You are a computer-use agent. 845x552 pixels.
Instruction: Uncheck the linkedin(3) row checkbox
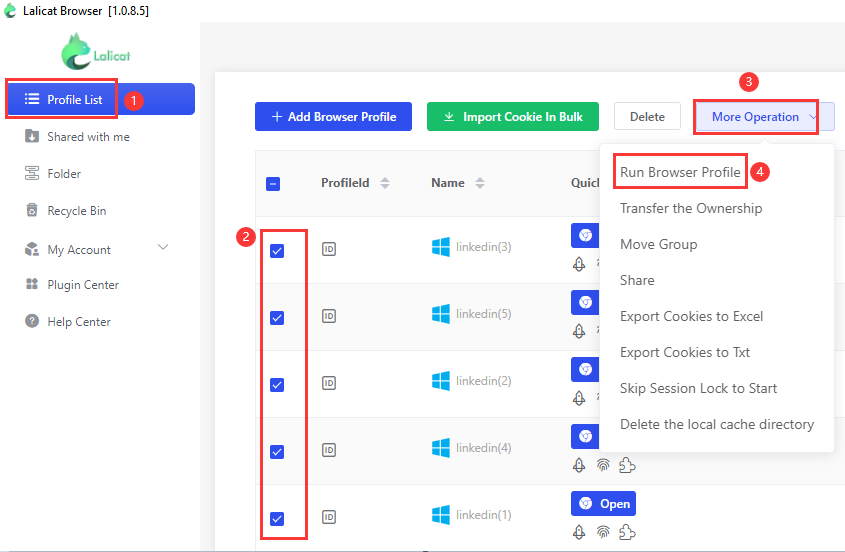277,251
